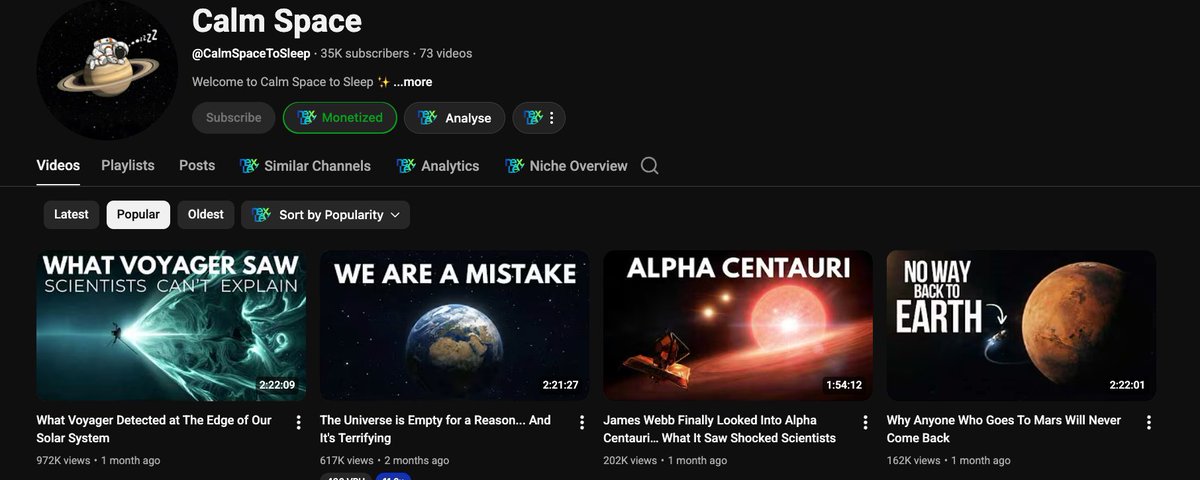Switch to the Playlists tab
Viewport: 1200px width, 480px height.
tap(128, 166)
